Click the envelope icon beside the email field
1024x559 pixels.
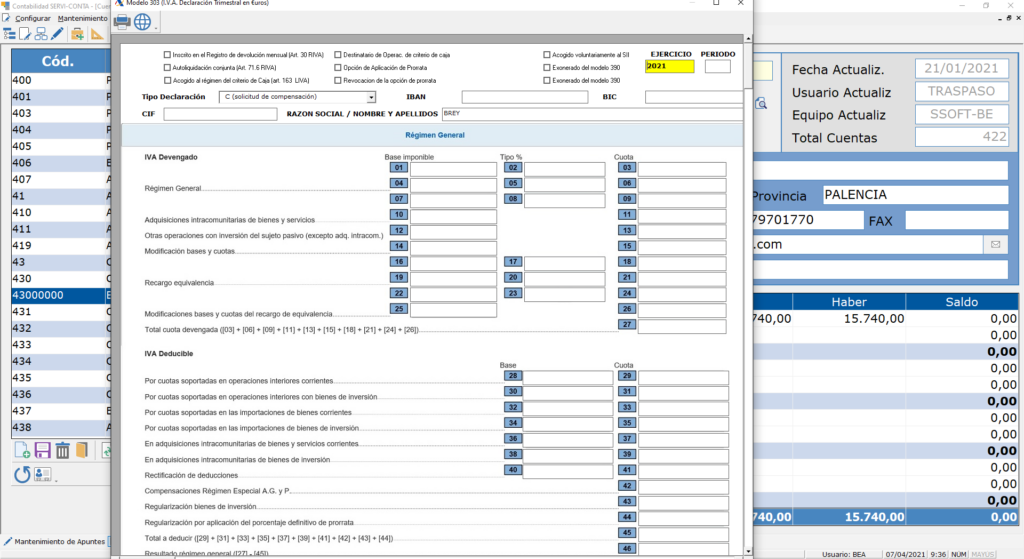[x=995, y=244]
